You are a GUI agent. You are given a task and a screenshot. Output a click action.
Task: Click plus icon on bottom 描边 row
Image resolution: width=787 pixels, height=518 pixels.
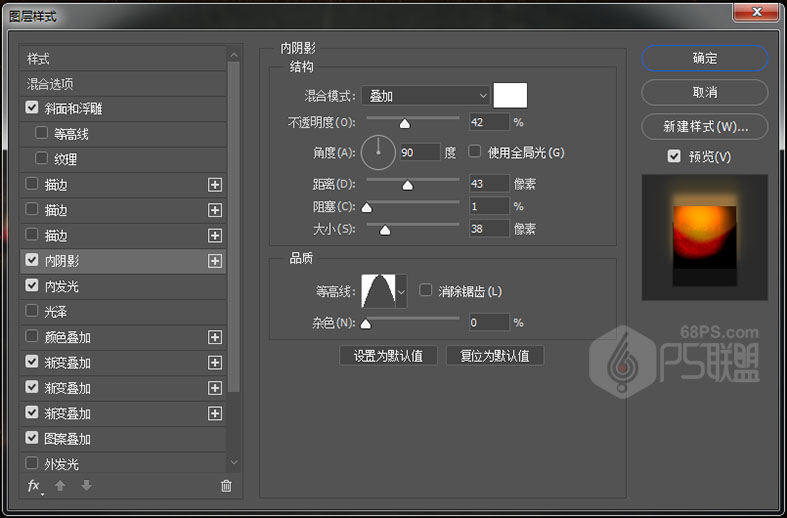215,235
